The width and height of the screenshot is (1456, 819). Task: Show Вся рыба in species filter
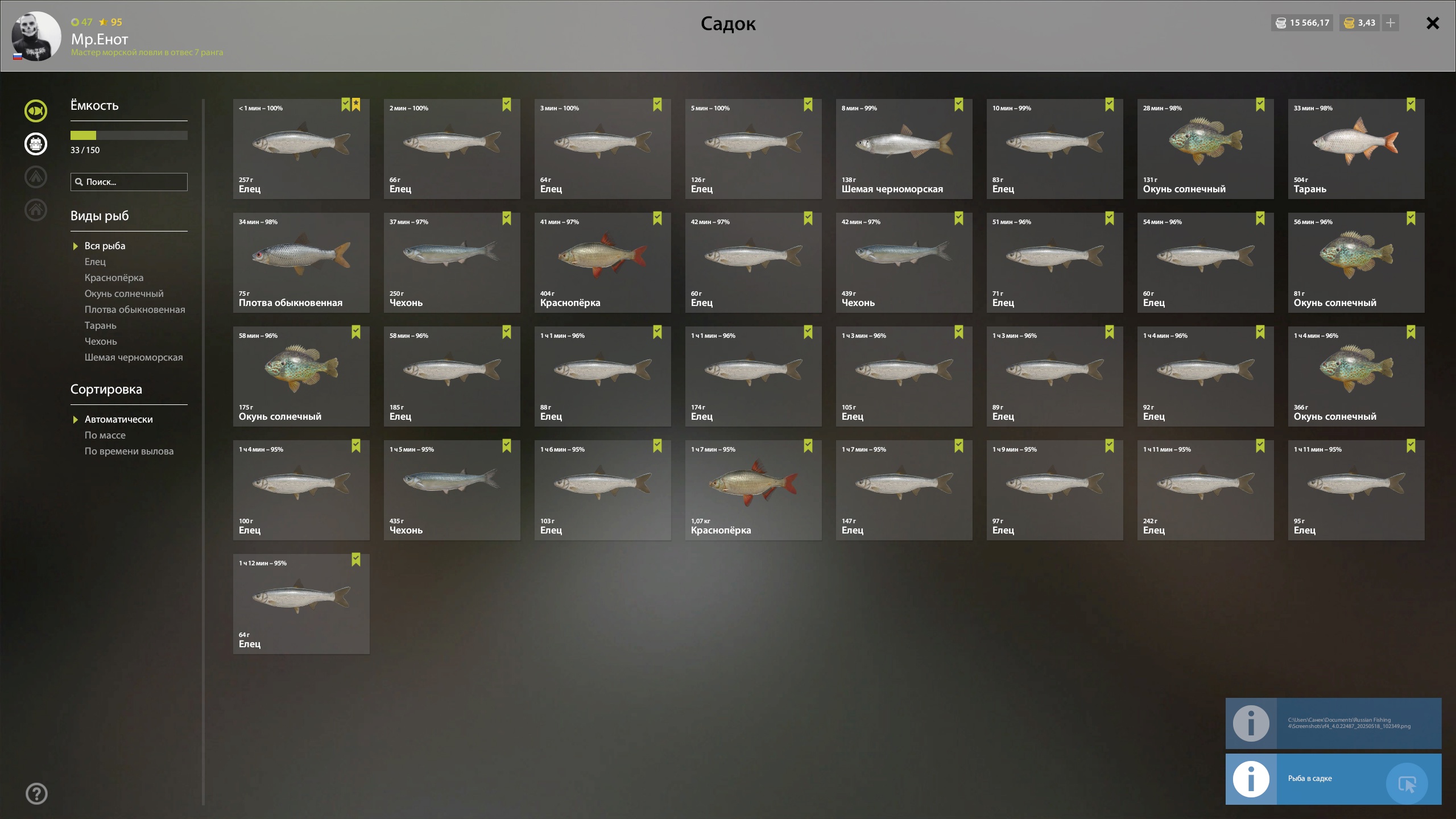click(105, 246)
